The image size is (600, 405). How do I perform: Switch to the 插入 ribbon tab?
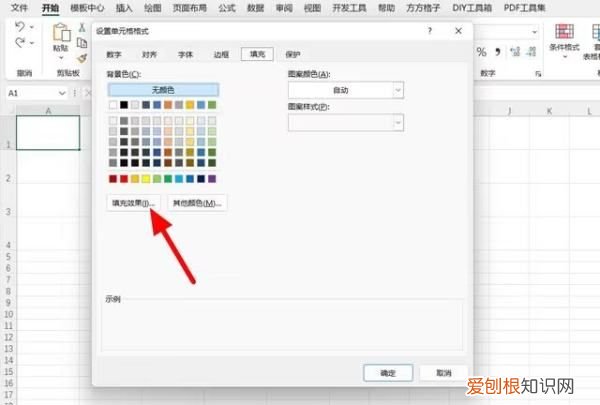[x=124, y=8]
